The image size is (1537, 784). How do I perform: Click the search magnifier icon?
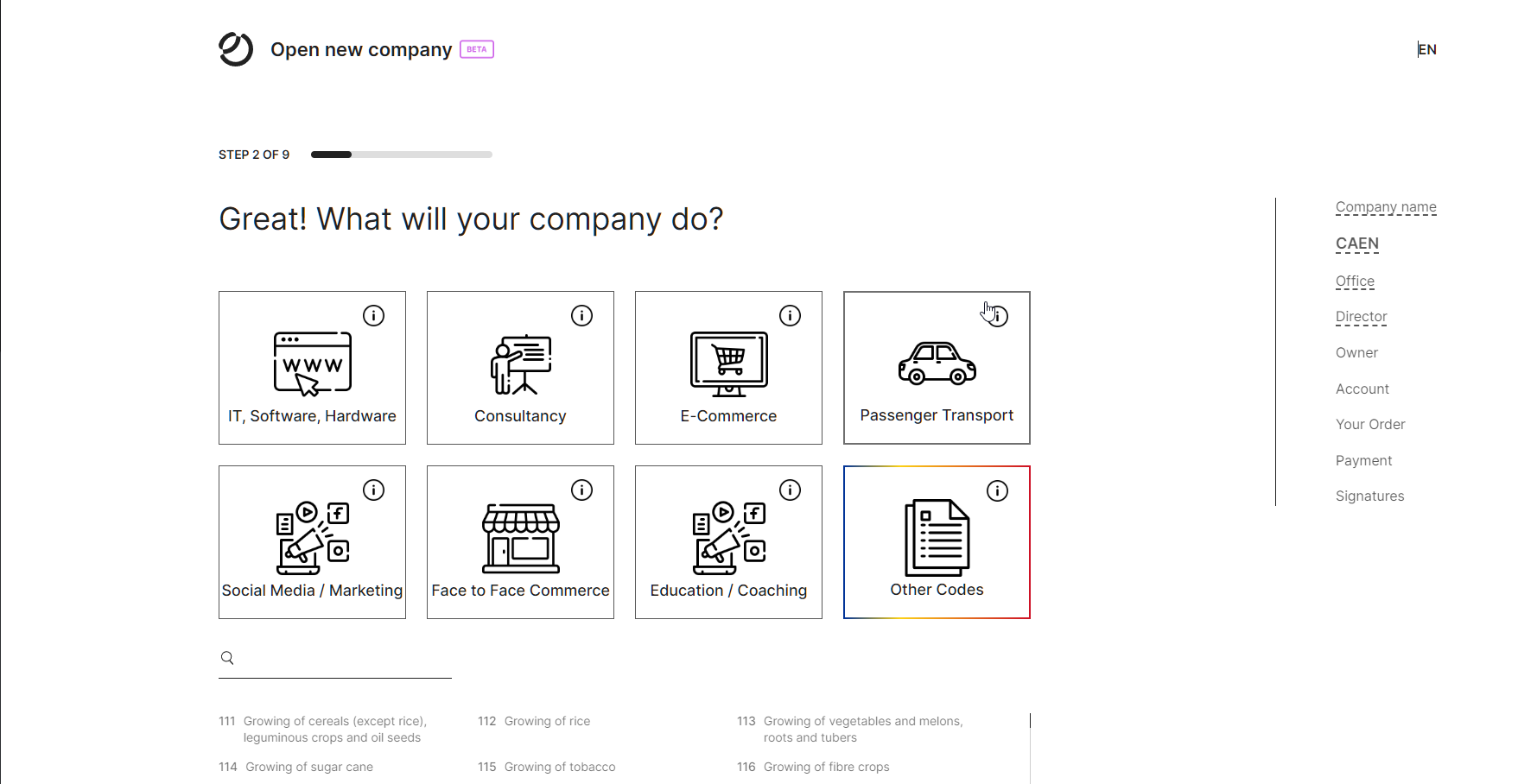227,658
